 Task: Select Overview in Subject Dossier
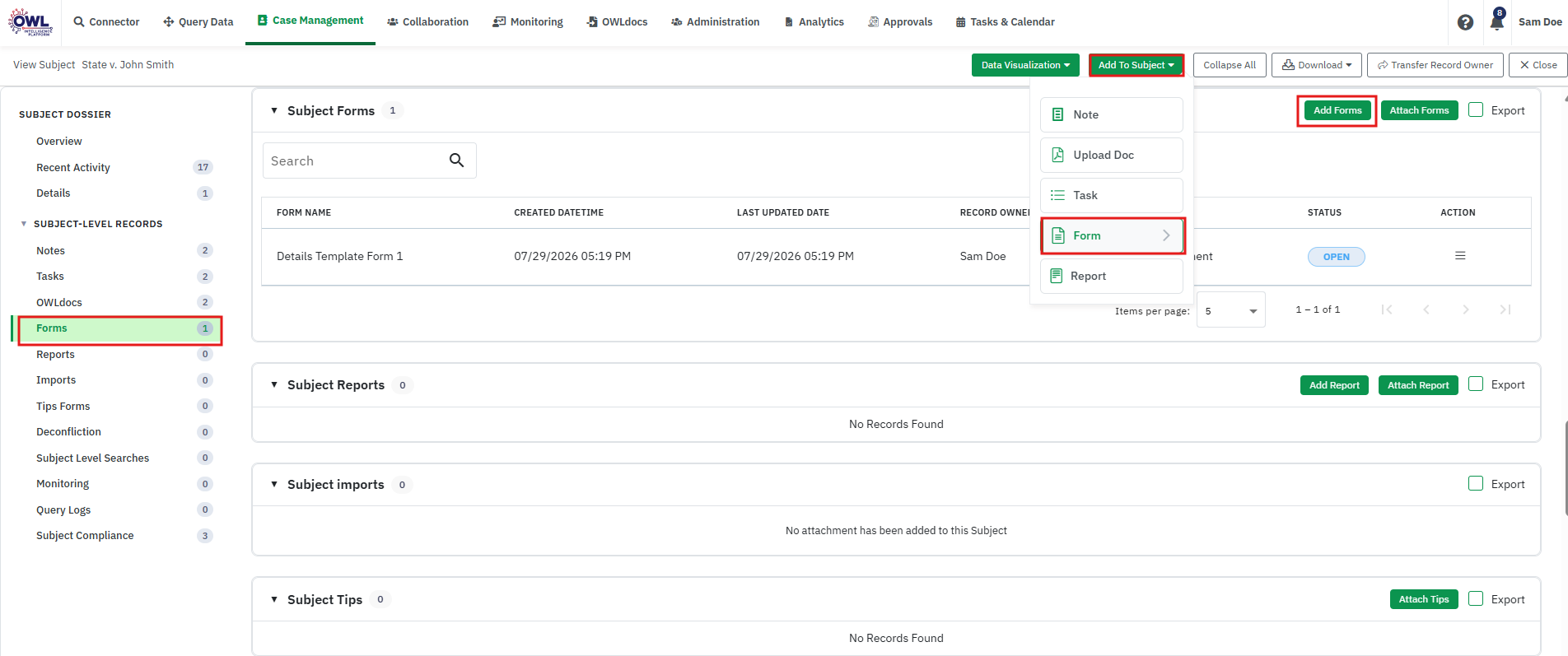59,142
